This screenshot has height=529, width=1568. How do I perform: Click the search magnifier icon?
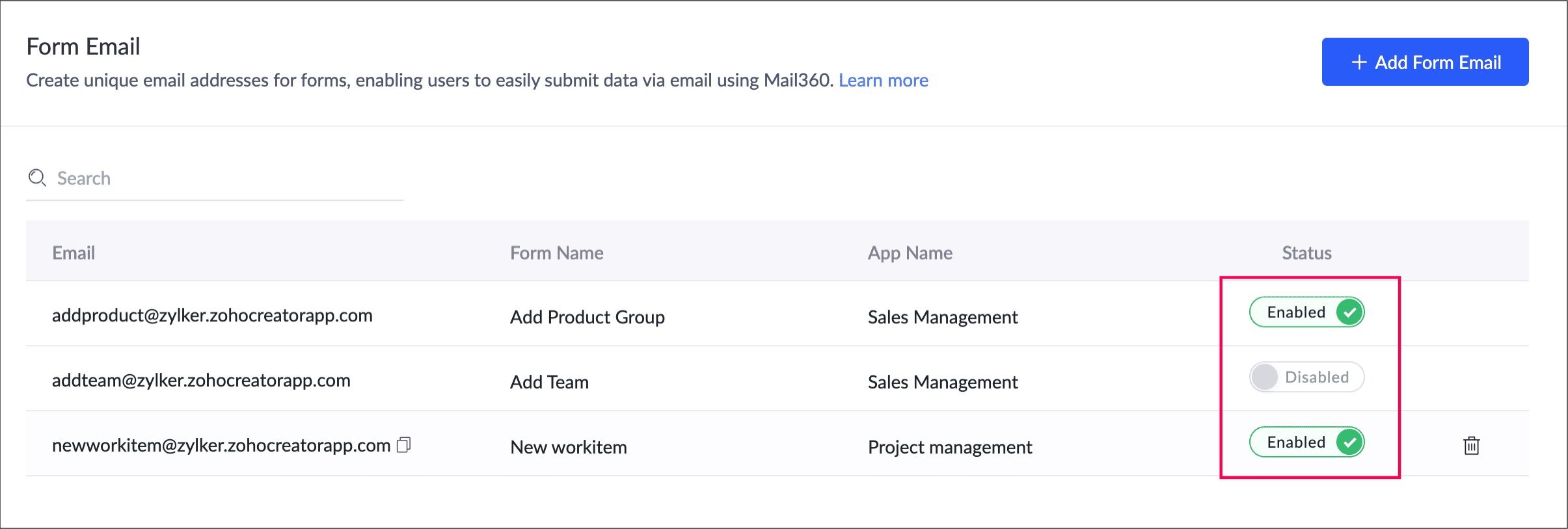point(37,178)
